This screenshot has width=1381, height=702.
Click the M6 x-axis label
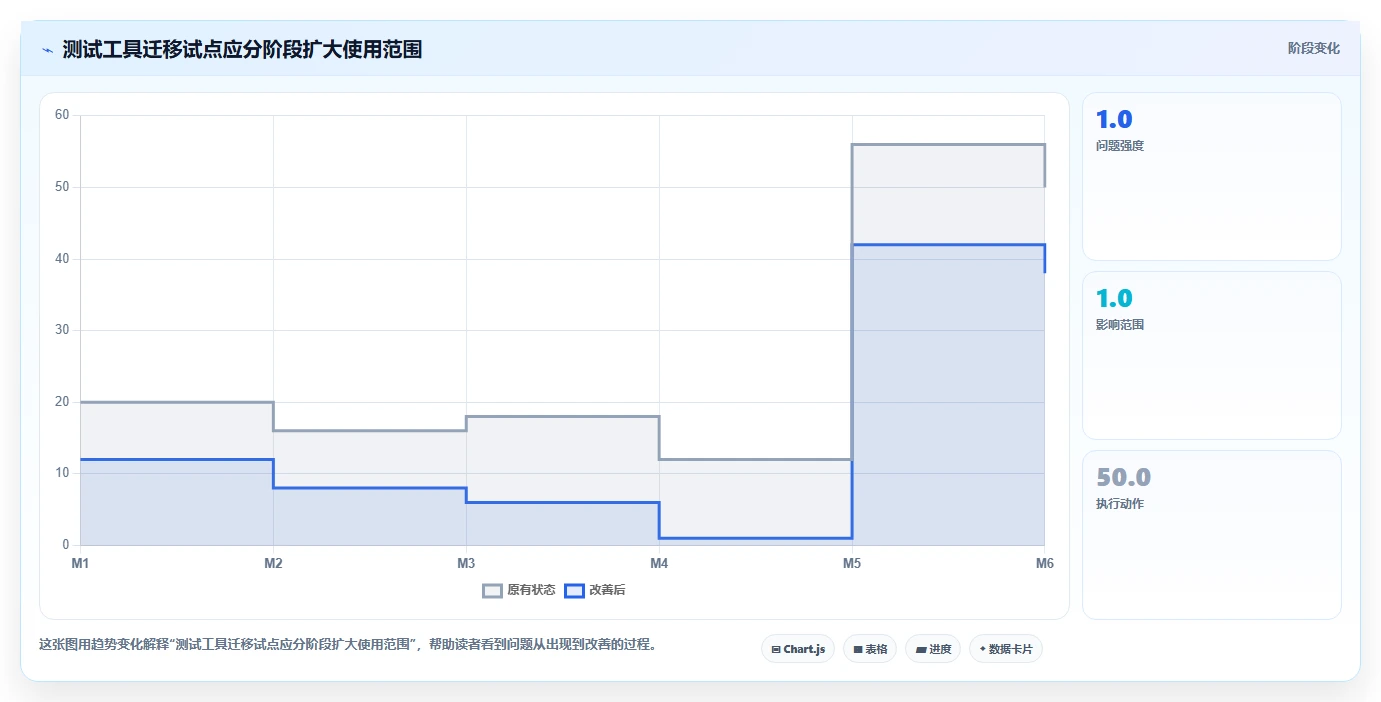coord(1045,563)
